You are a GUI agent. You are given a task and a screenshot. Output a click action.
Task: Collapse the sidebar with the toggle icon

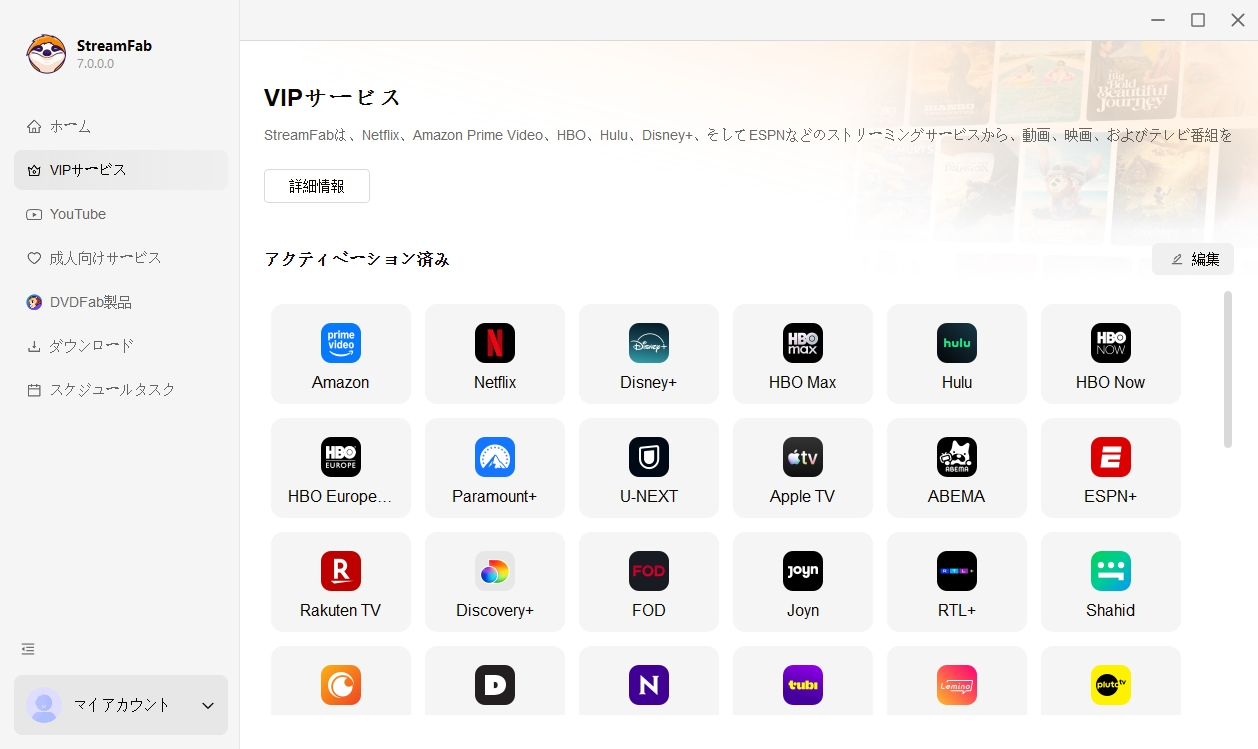pyautogui.click(x=28, y=649)
